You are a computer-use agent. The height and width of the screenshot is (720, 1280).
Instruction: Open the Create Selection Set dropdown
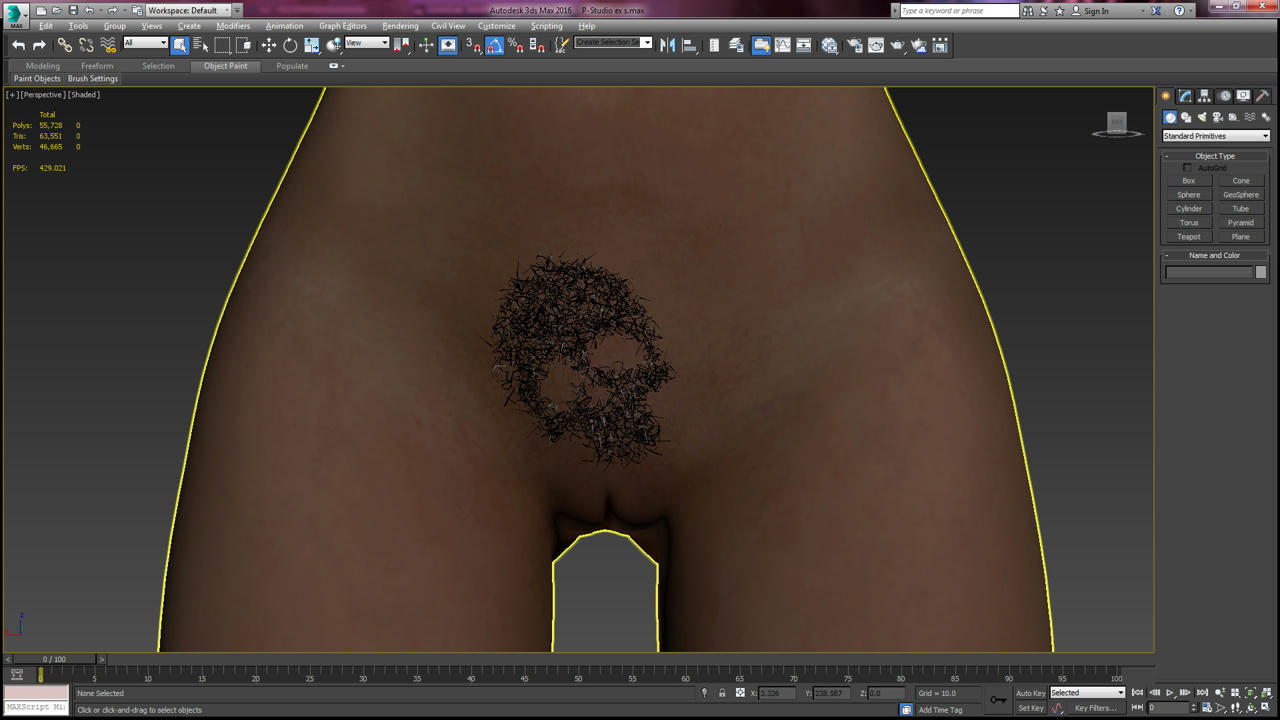[613, 43]
